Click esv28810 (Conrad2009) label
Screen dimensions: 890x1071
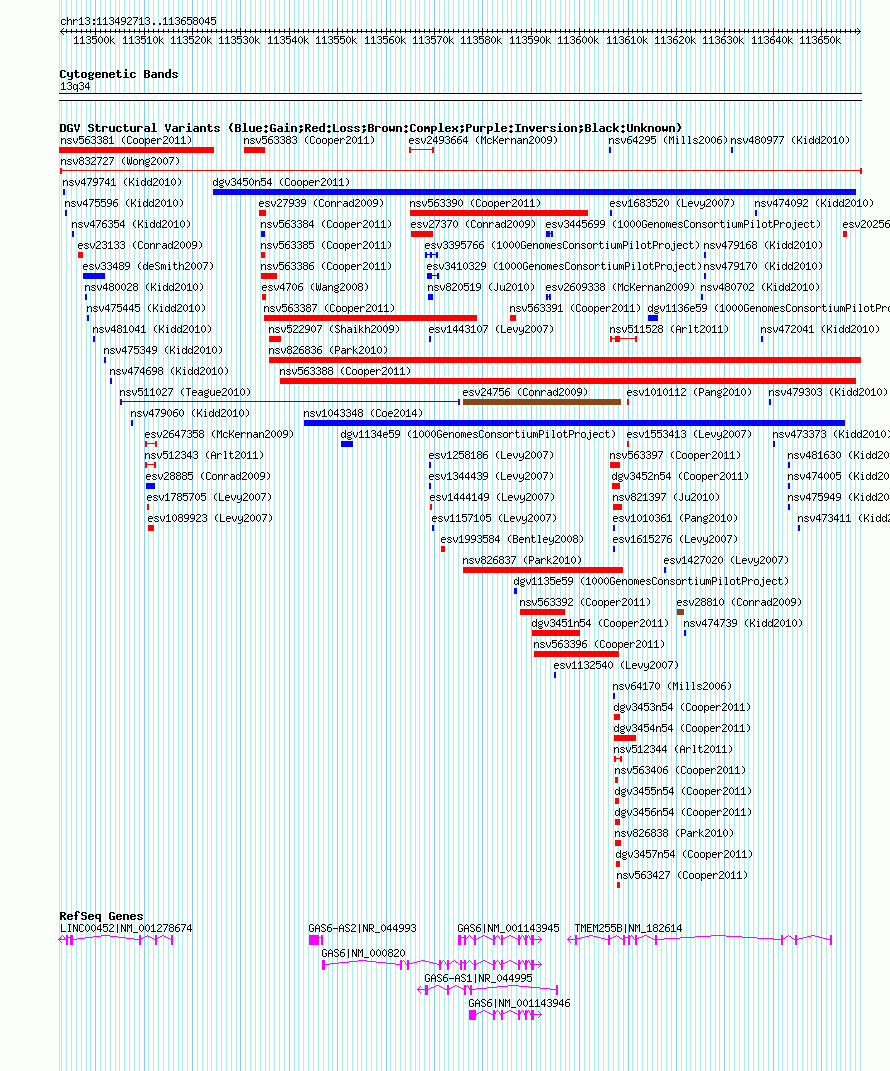click(x=739, y=602)
